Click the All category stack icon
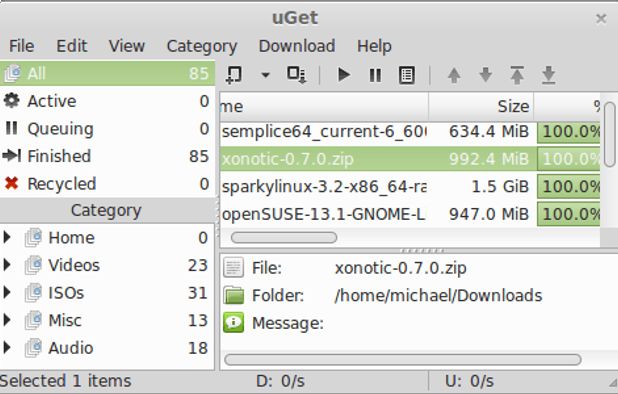618x394 pixels. [12, 73]
